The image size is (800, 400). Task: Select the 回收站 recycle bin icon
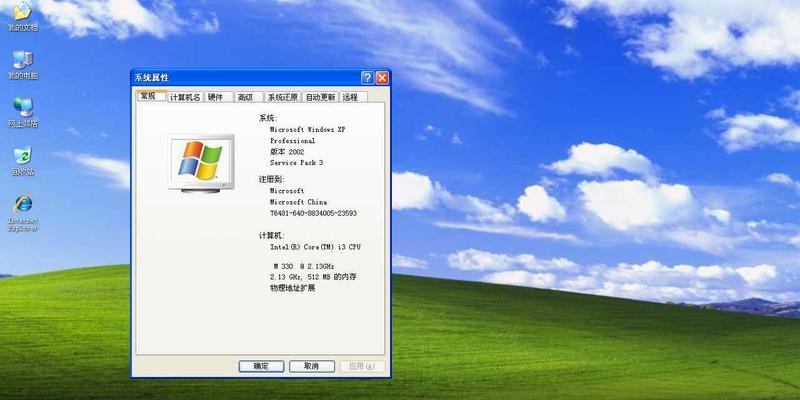[x=23, y=161]
